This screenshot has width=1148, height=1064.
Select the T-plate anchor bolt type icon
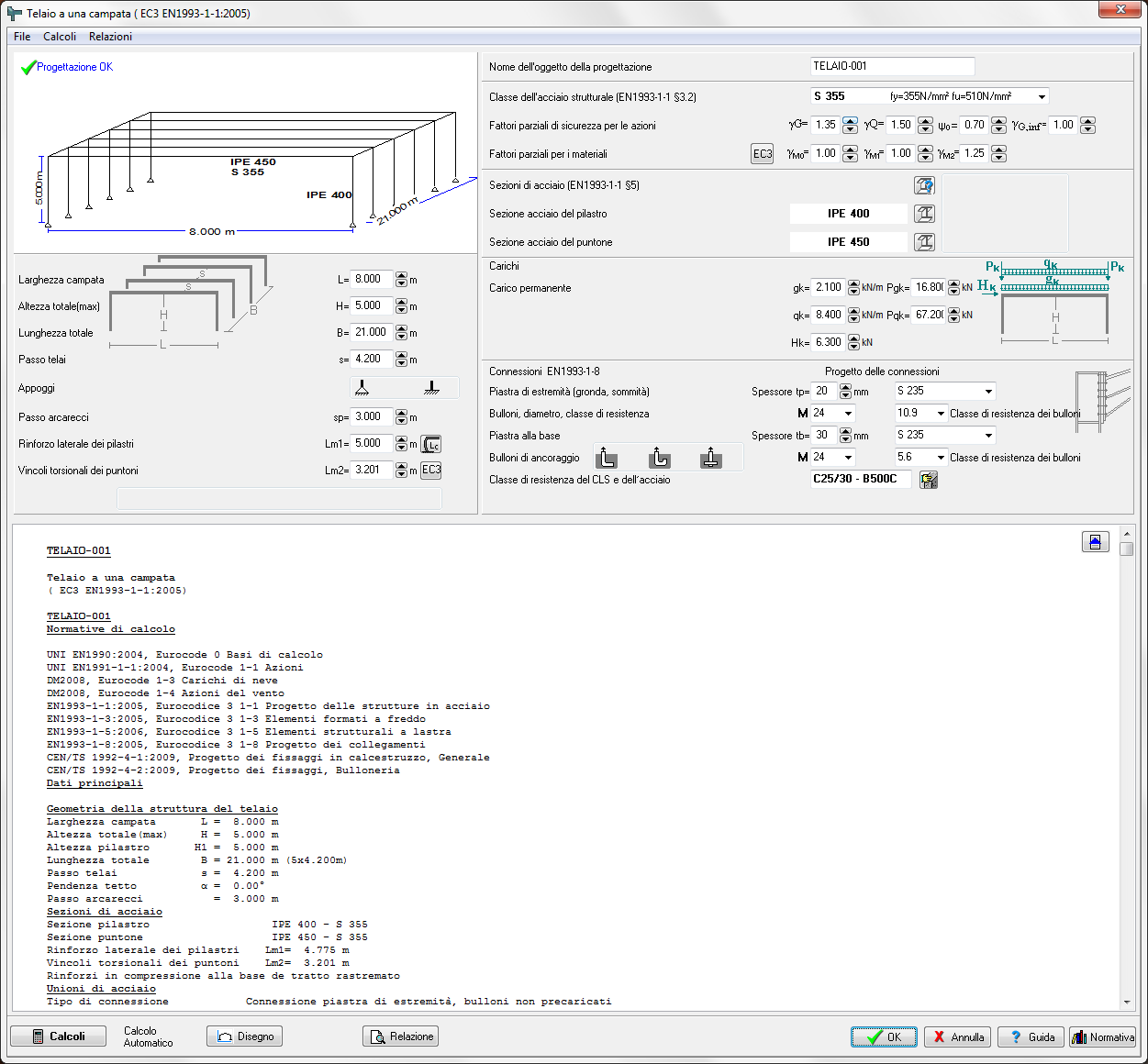click(711, 458)
